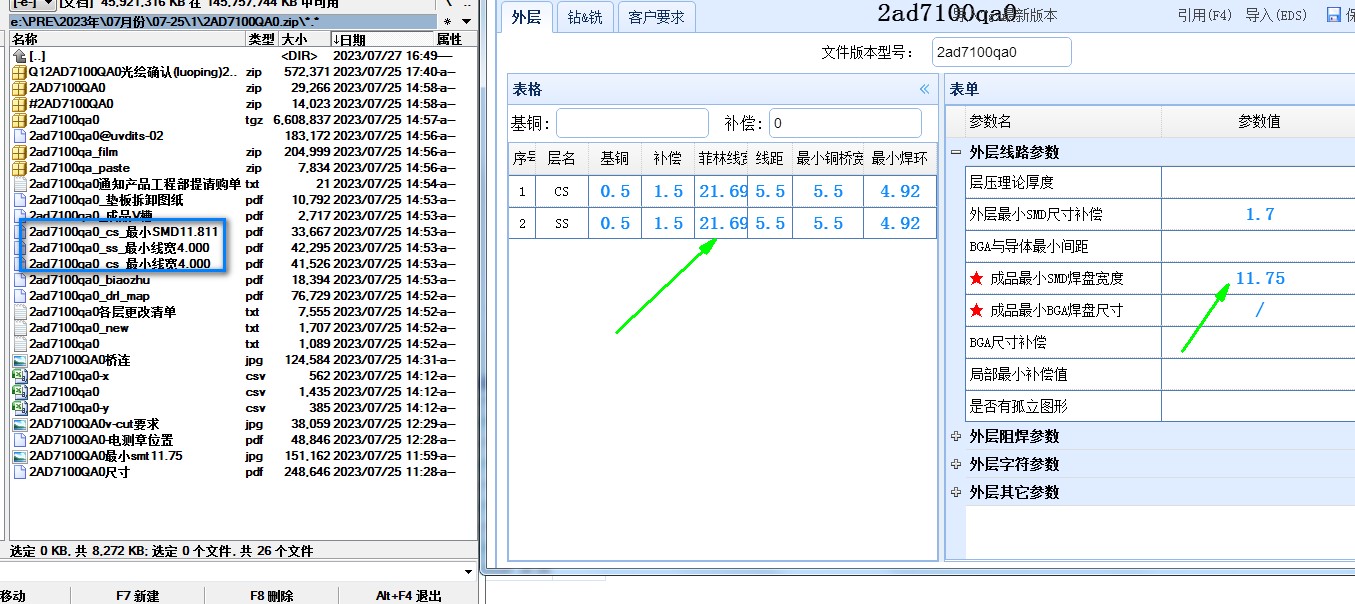Click the 2ad7100qa_film zip archive icon
1355x604 pixels.
click(19, 152)
